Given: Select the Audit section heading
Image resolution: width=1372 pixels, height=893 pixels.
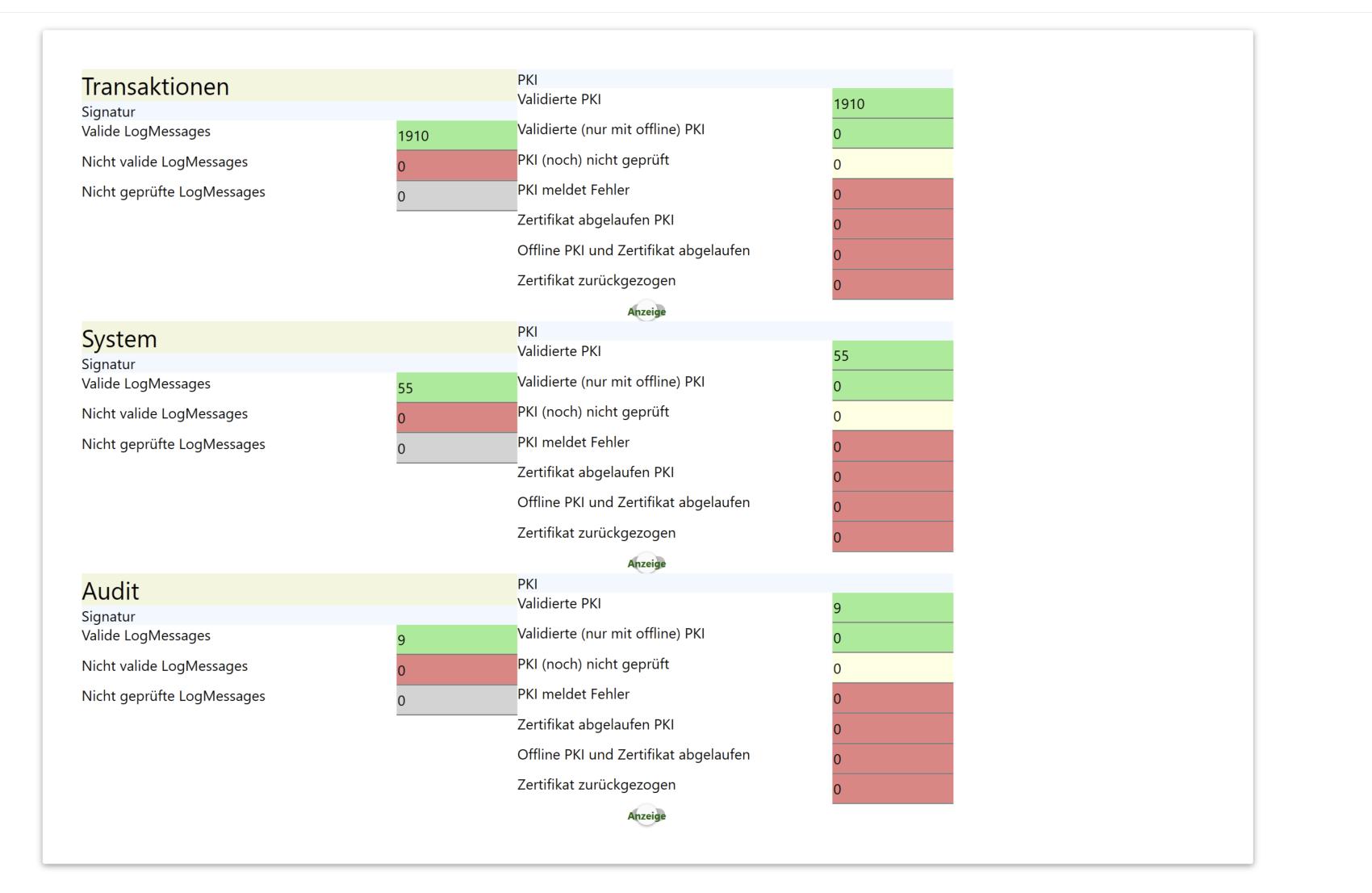Looking at the screenshot, I should 111,590.
